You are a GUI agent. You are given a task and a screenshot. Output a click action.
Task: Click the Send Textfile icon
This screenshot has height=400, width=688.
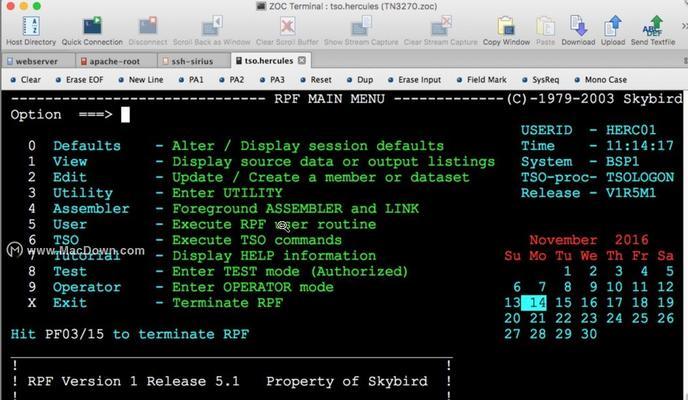(653, 26)
